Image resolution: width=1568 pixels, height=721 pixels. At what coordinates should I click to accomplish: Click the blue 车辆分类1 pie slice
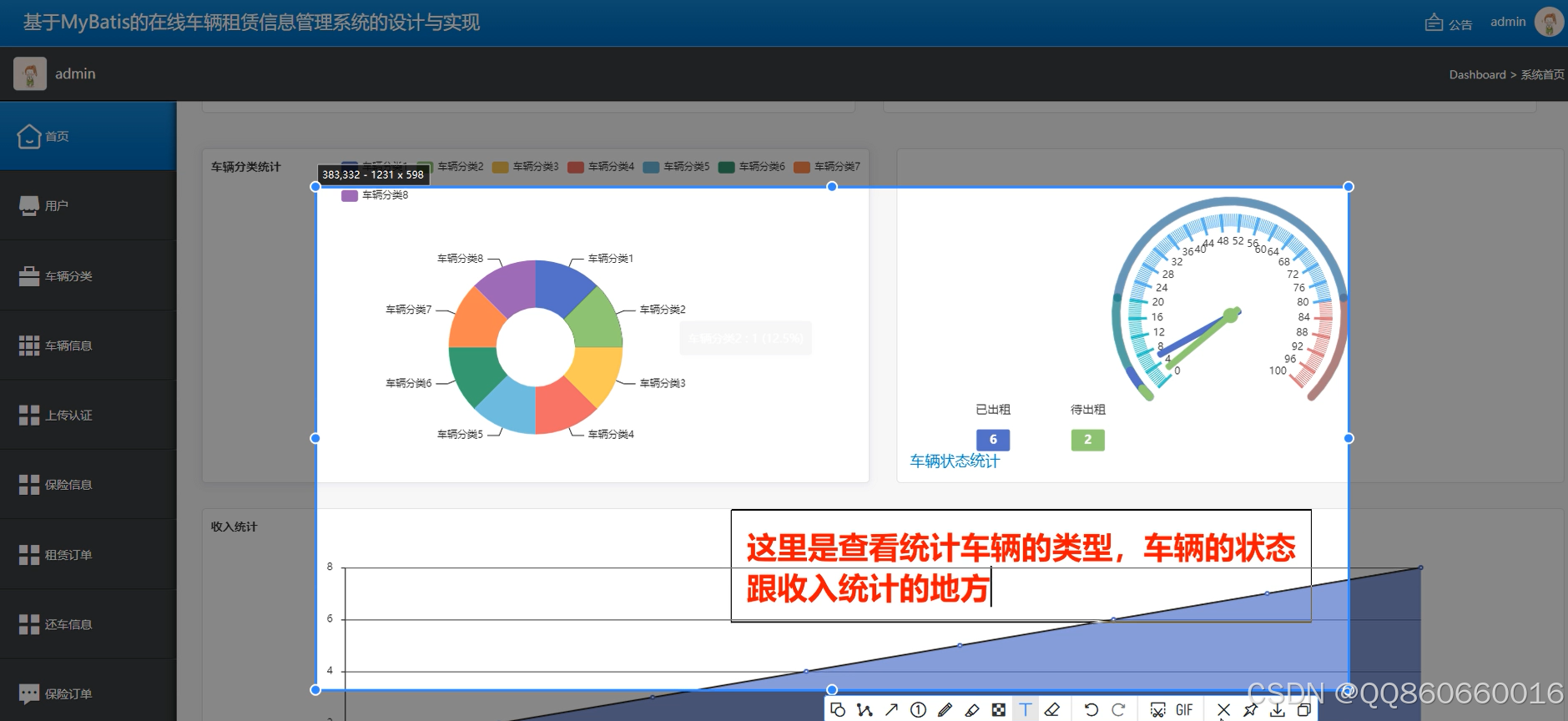coord(560,287)
